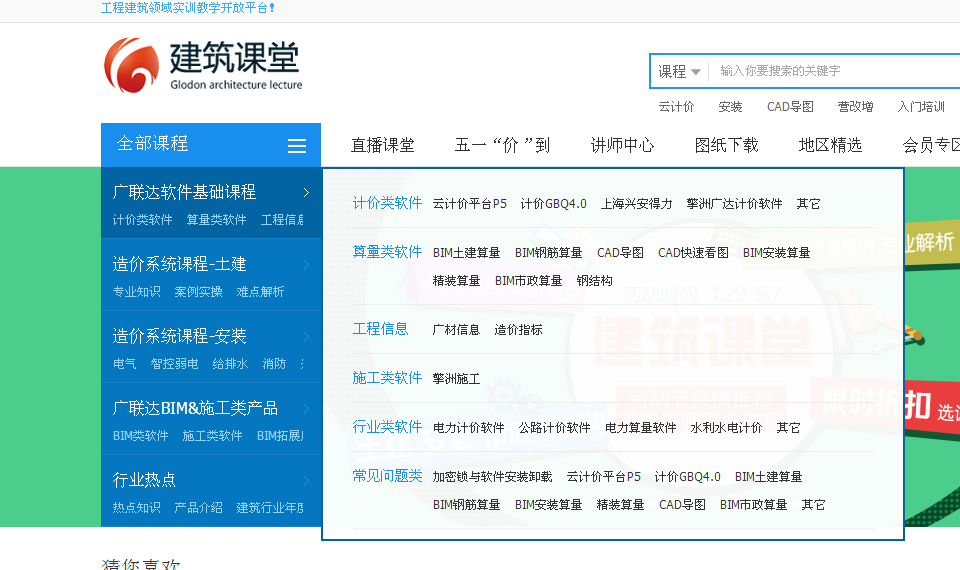
Task: Select 加密锁与软件安装卸载 FAQ link
Action: 492,476
